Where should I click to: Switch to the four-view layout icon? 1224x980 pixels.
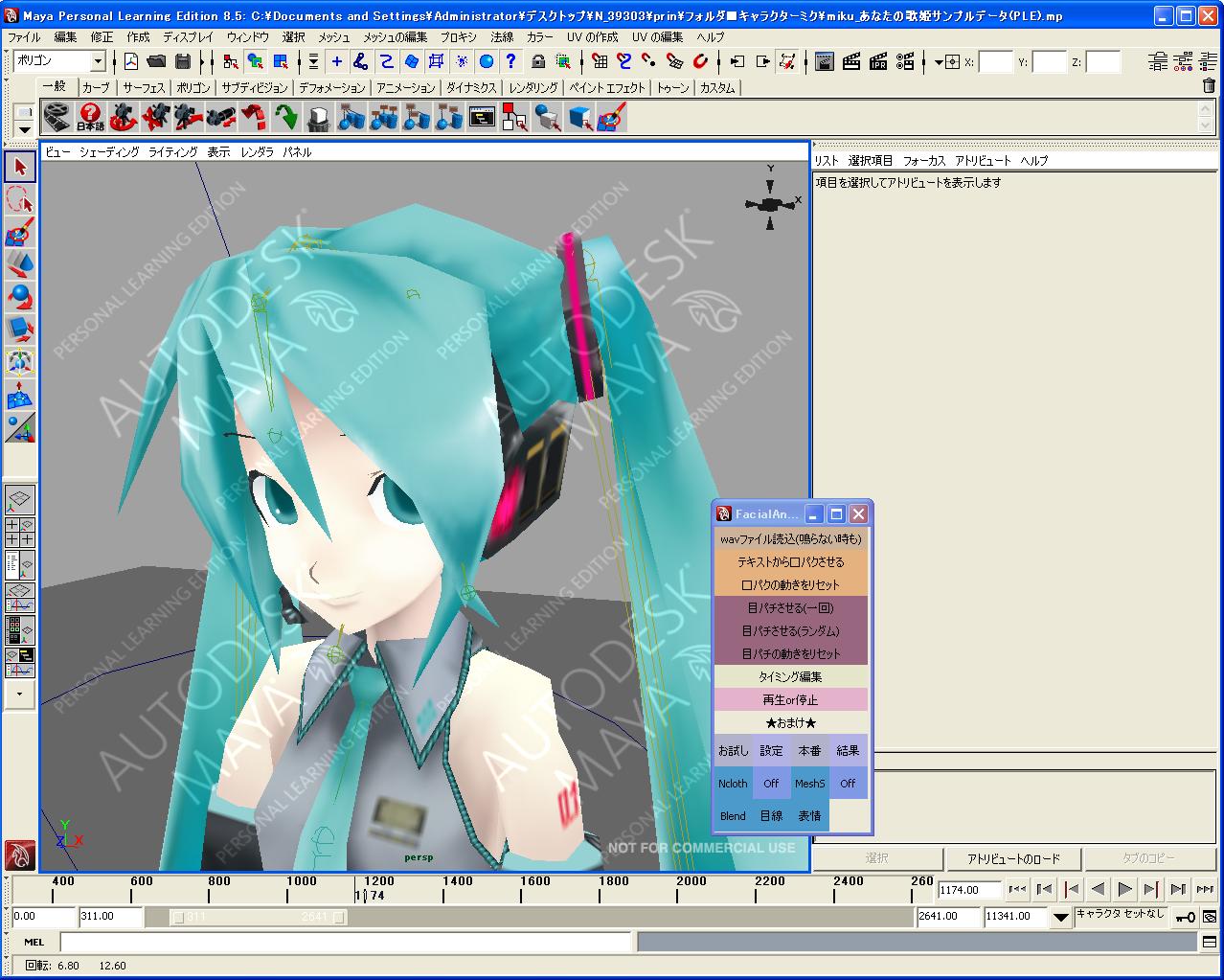point(20,533)
